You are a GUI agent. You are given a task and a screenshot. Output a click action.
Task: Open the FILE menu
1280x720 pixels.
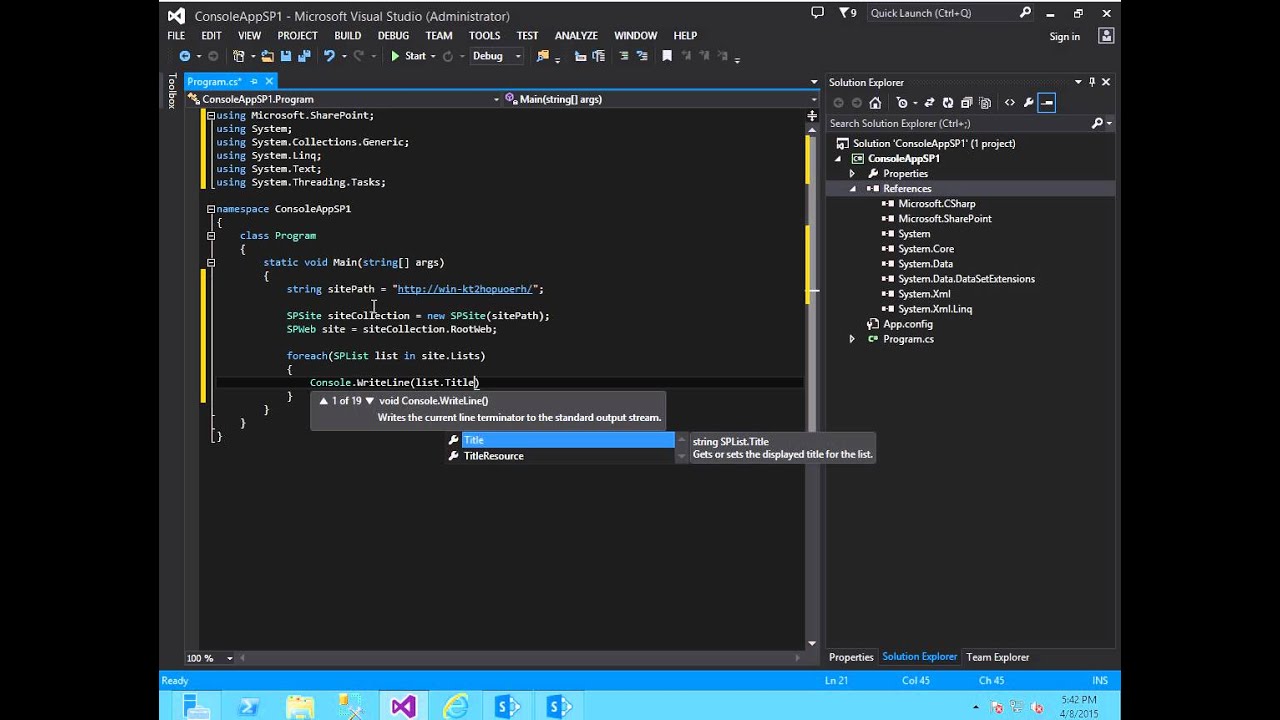(x=176, y=36)
